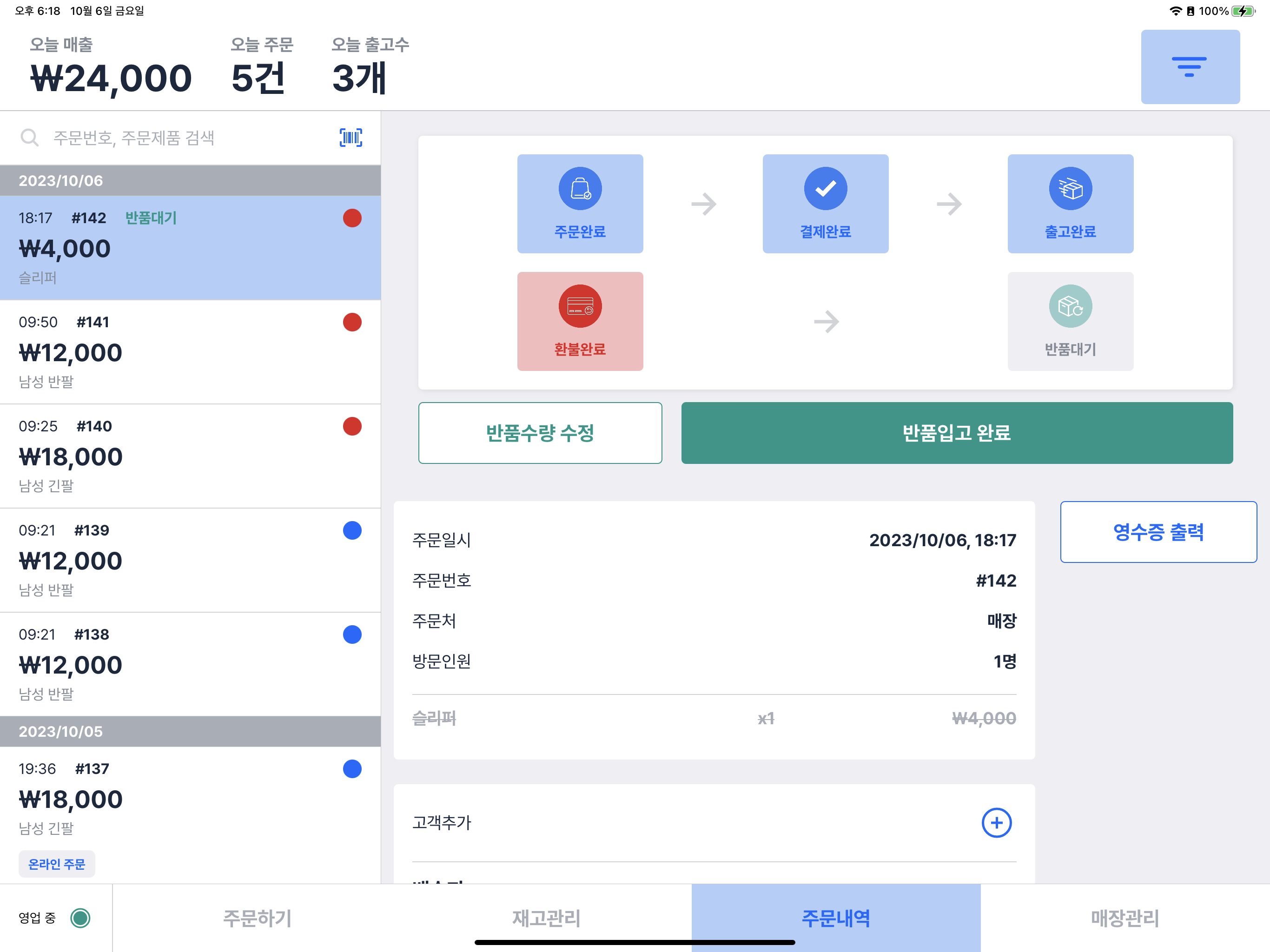The height and width of the screenshot is (952, 1270).
Task: Toggle the 영업 중 status indicator
Action: (x=80, y=918)
